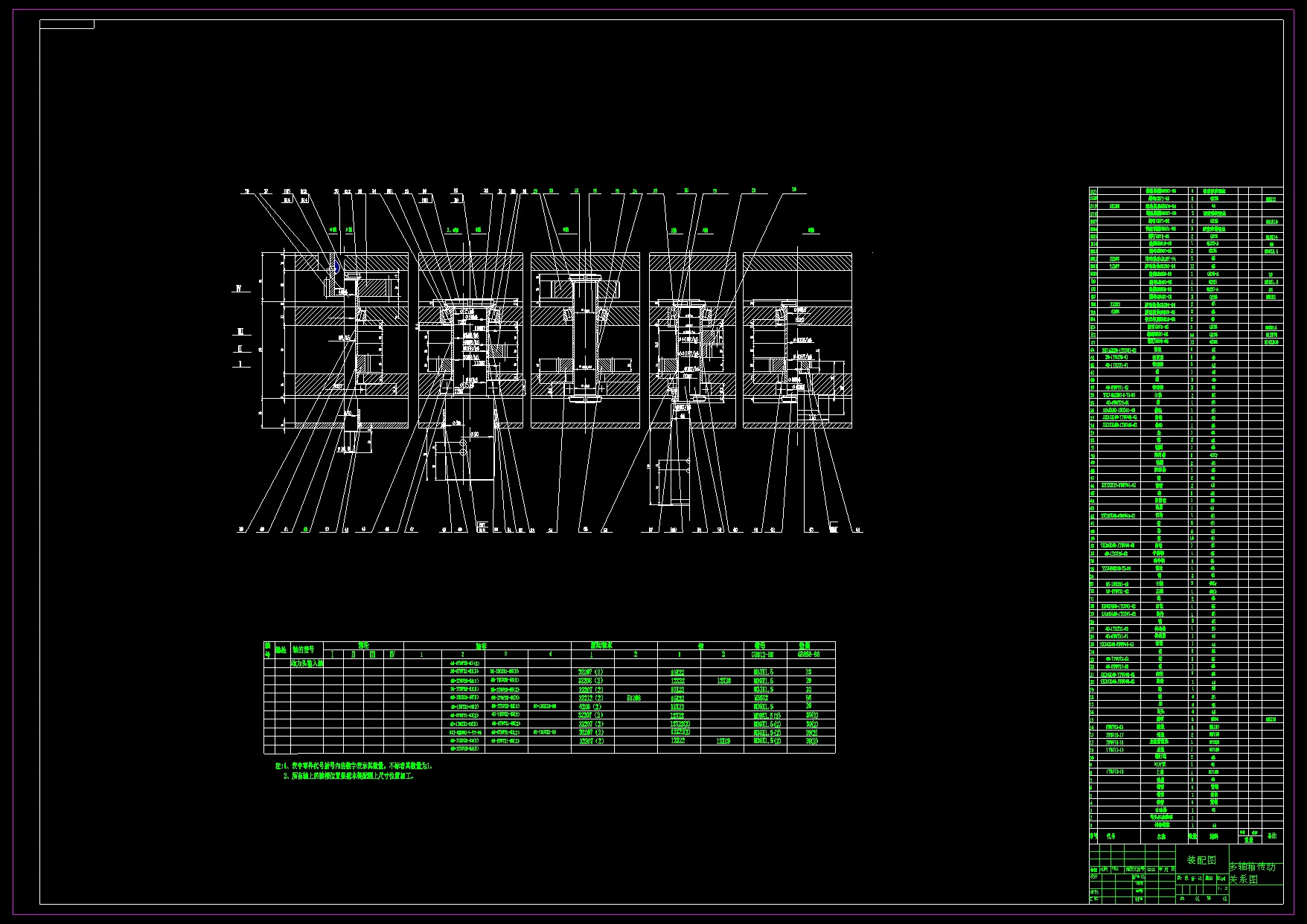Viewport: 1307px width, 924px height.
Task: Click the Ⅳ gear column header in table
Action: (x=392, y=655)
